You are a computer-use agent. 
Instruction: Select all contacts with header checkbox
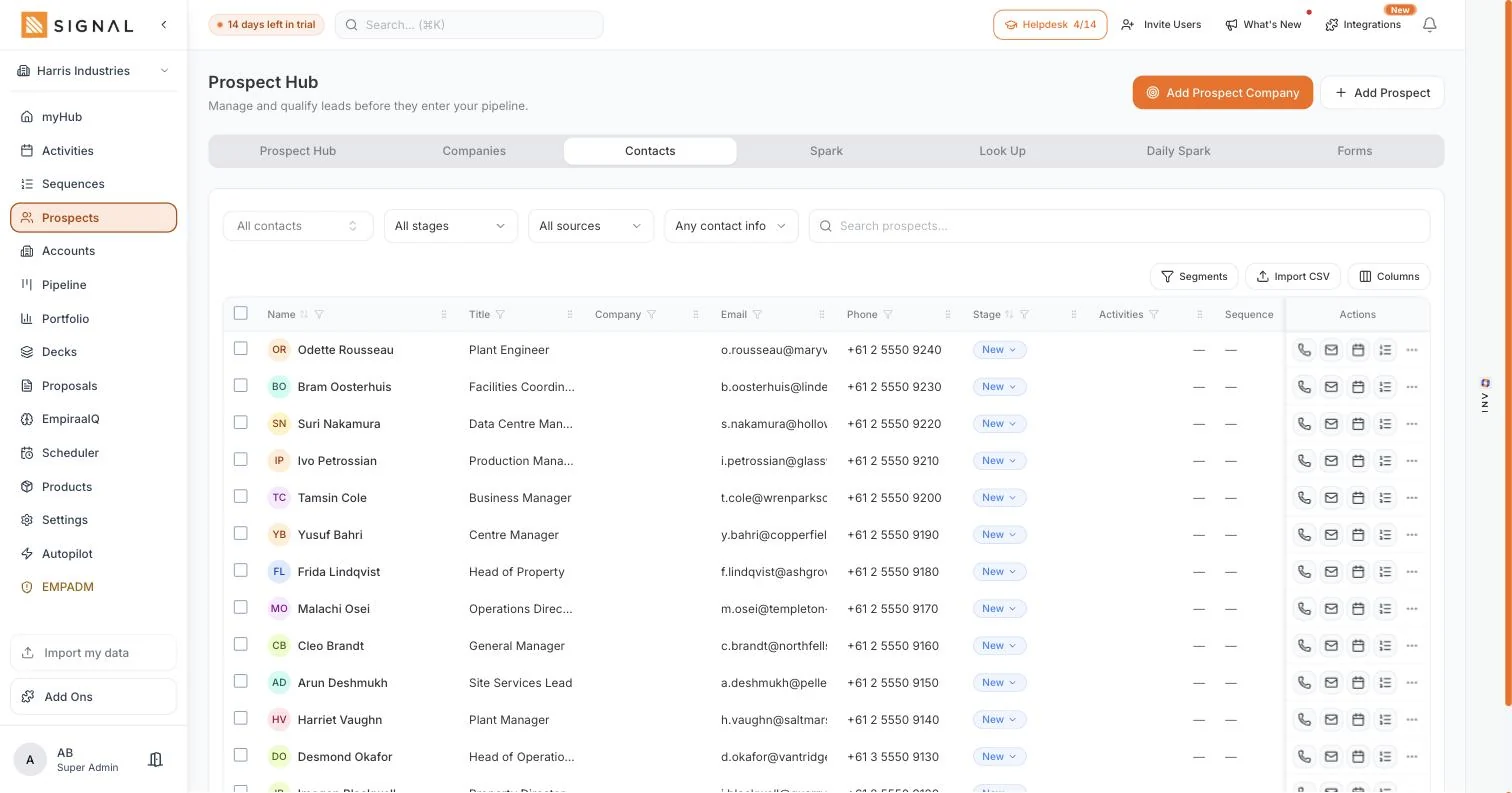point(240,313)
